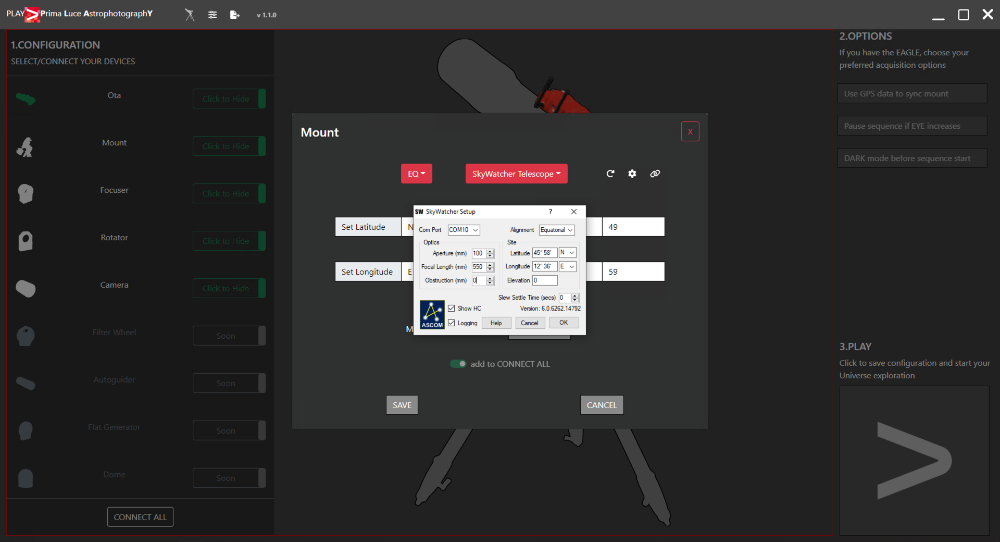Open the sliders settings icon in the top toolbar
Screen dimensions: 1000x542
pyautogui.click(x=212, y=15)
